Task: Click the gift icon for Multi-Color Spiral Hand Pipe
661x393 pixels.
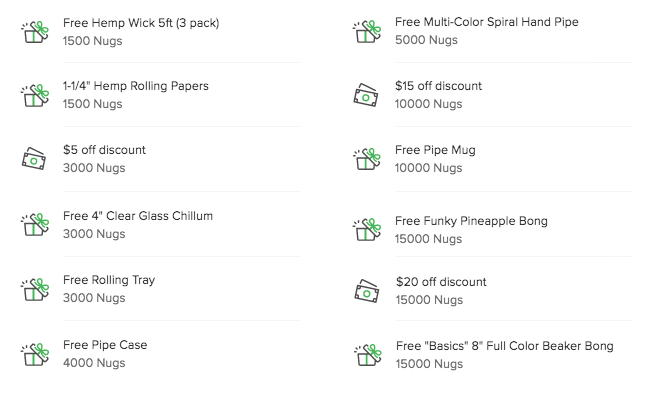Action: (367, 32)
